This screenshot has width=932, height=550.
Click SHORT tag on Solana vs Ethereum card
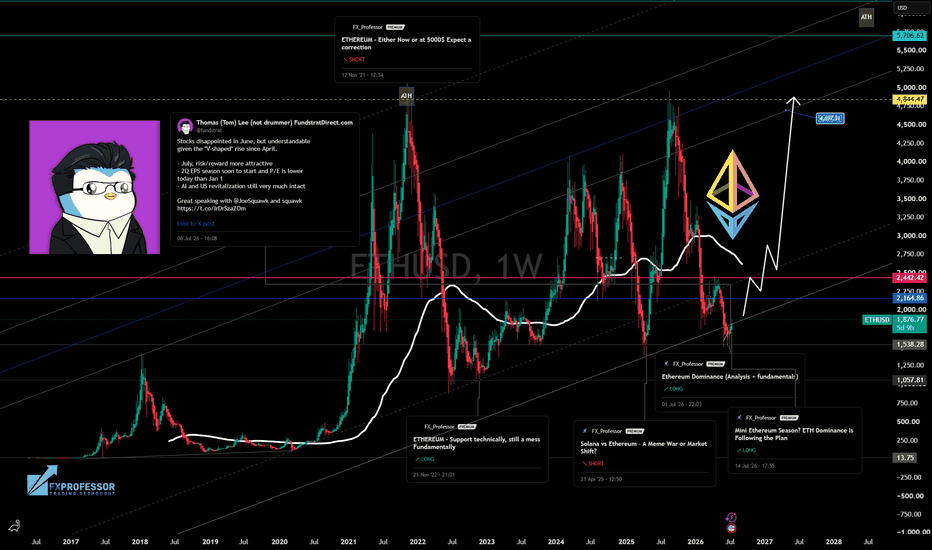[593, 463]
